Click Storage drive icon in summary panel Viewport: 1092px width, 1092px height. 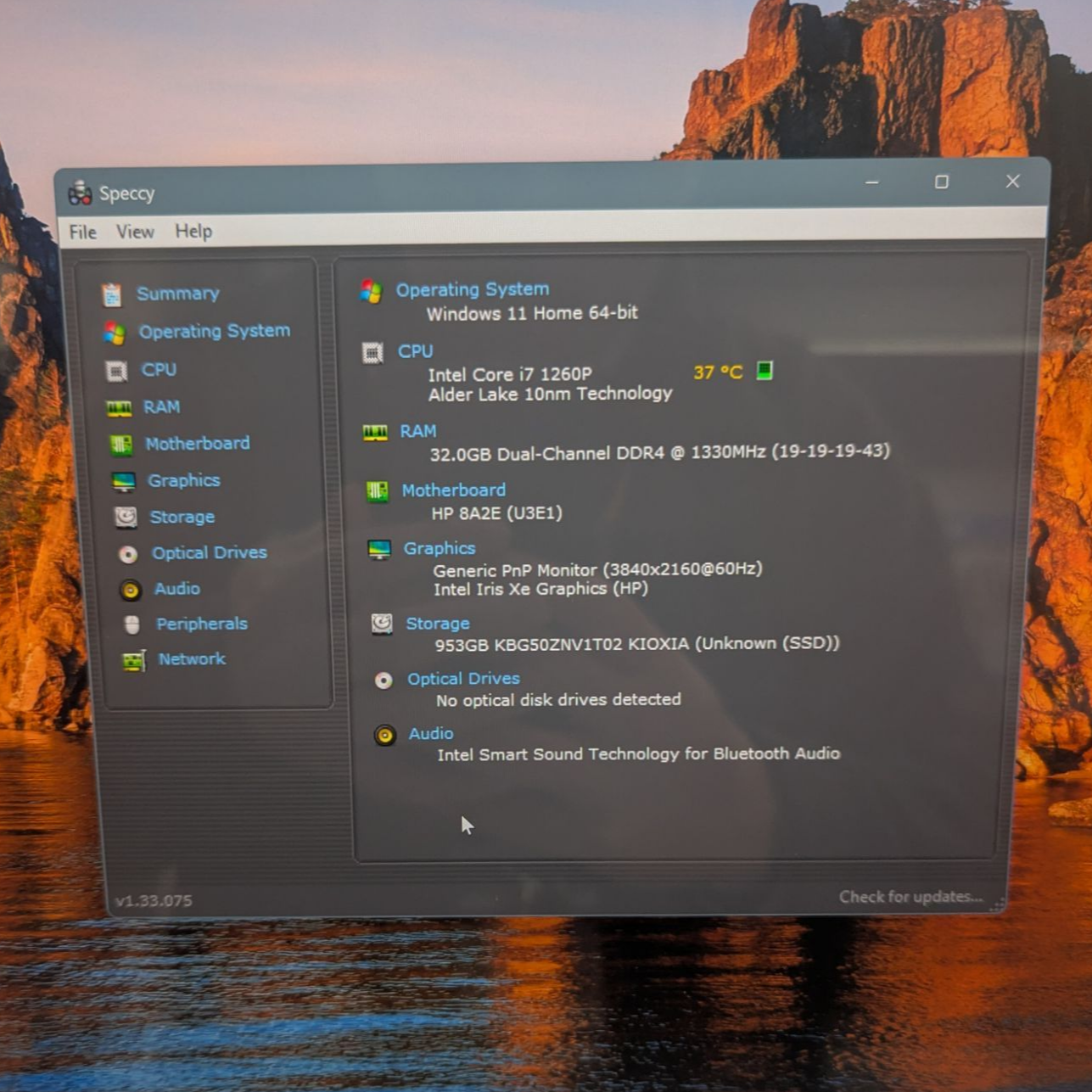[382, 624]
